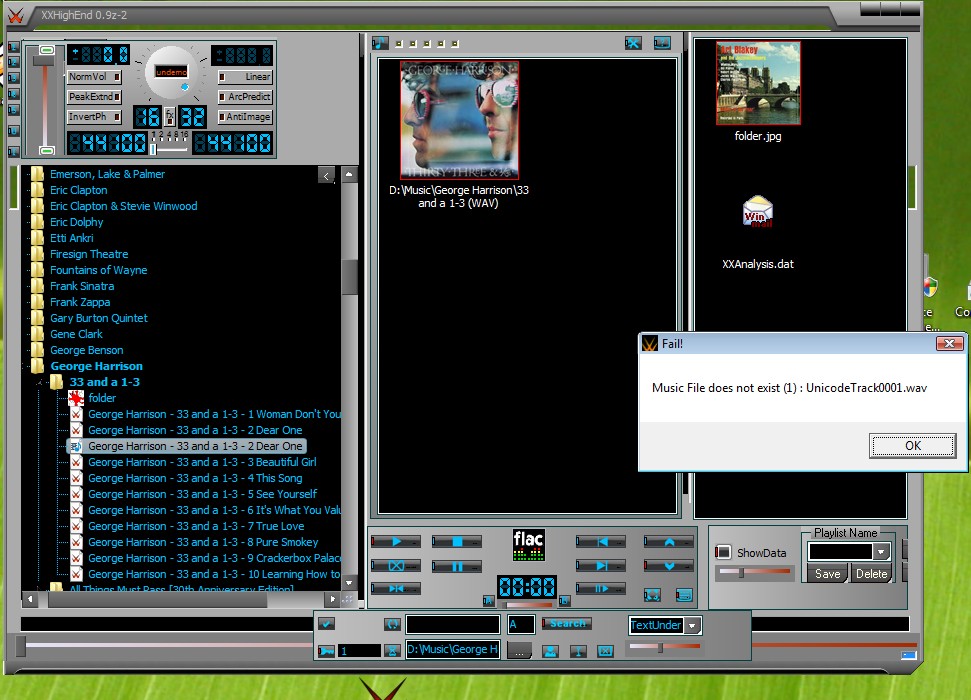
Task: Skip to previous track button
Action: [601, 542]
